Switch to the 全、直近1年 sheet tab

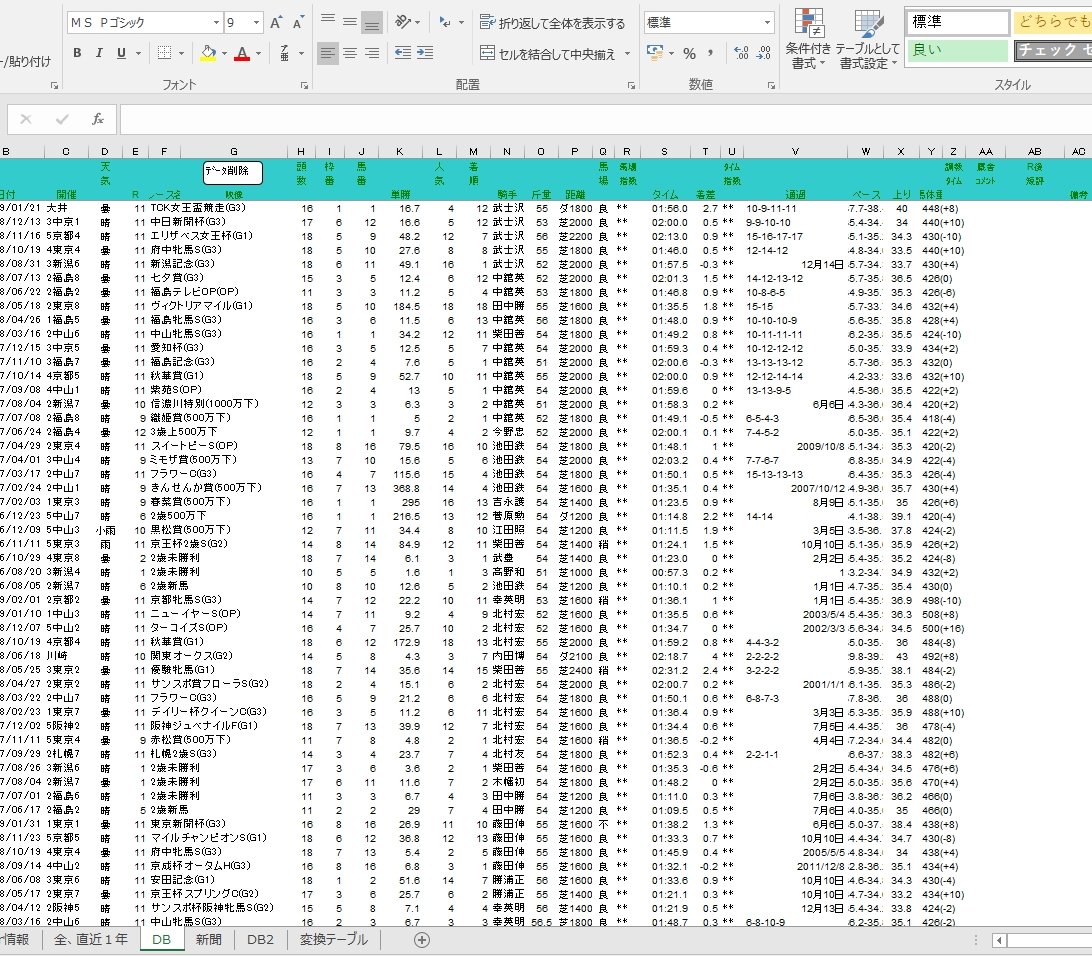coord(91,939)
